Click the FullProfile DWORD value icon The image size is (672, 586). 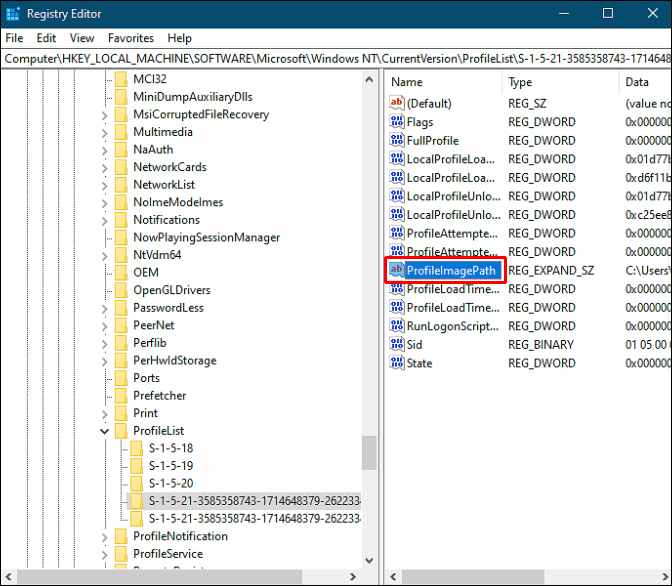(396, 140)
